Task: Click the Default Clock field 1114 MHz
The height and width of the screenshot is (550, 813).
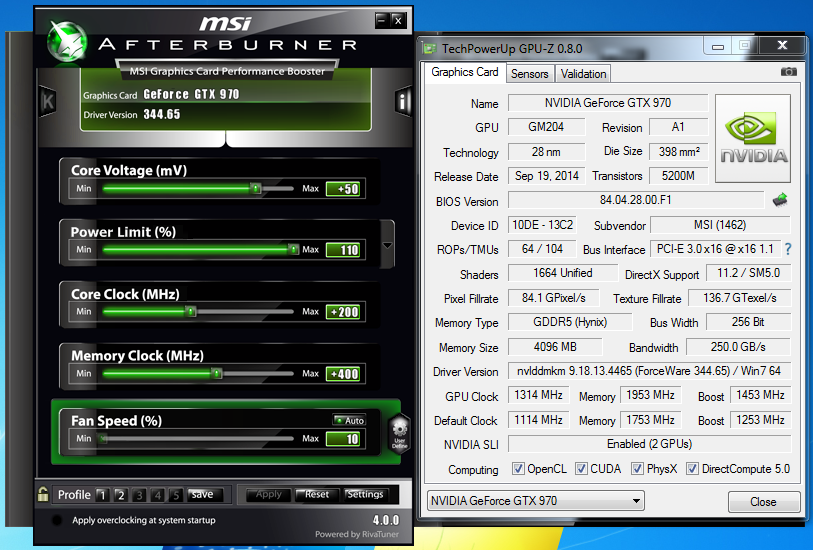Action: [538, 420]
